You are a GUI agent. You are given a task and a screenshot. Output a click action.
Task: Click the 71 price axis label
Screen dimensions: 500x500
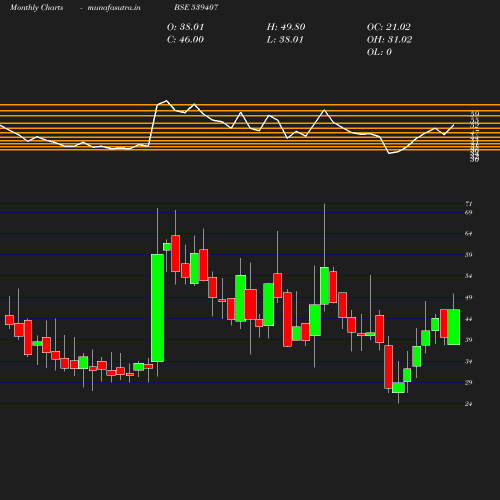pyautogui.click(x=469, y=204)
